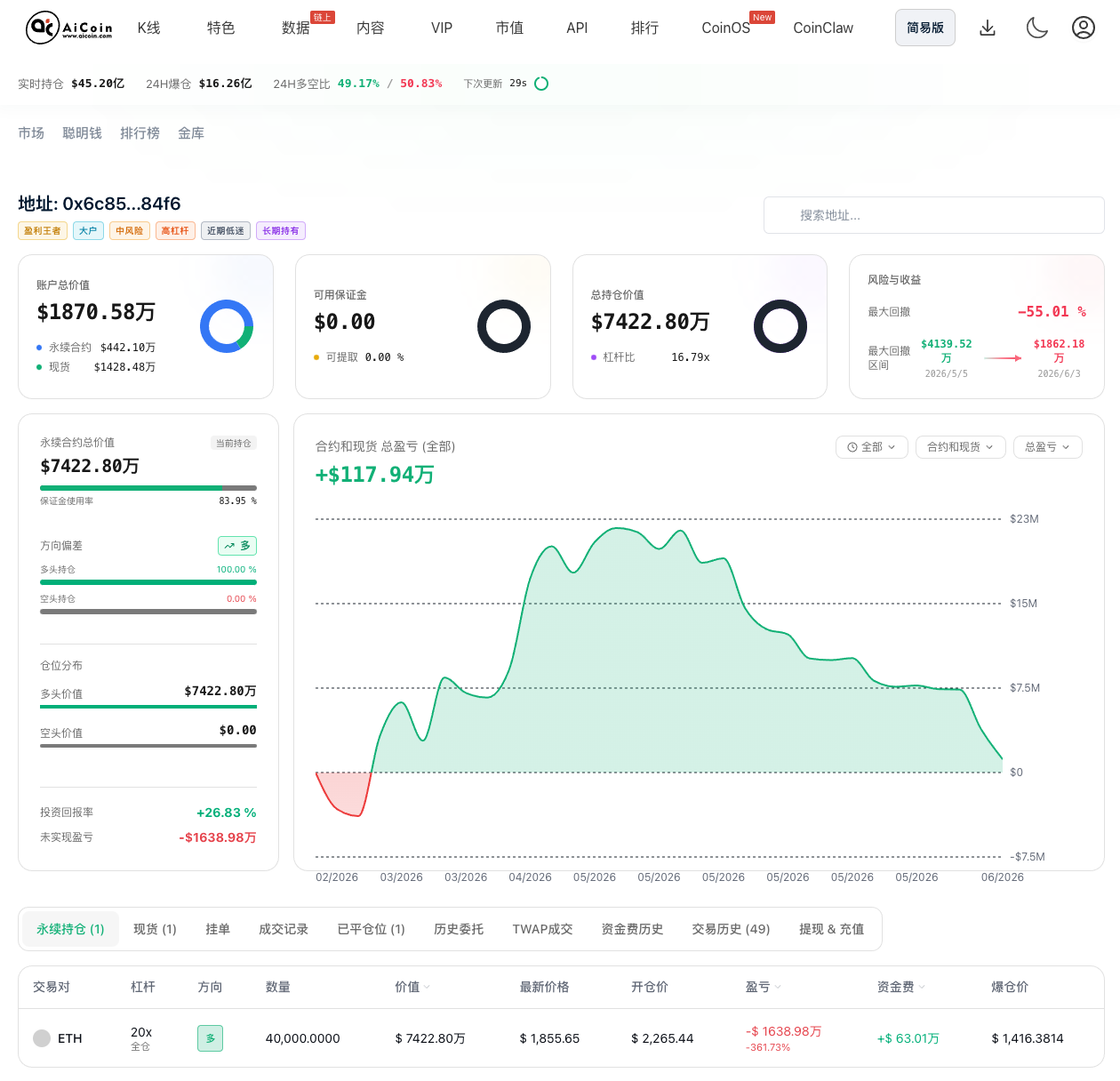Click the total position value ring chart
Viewport: 1120px width, 1081px height.
click(x=780, y=326)
